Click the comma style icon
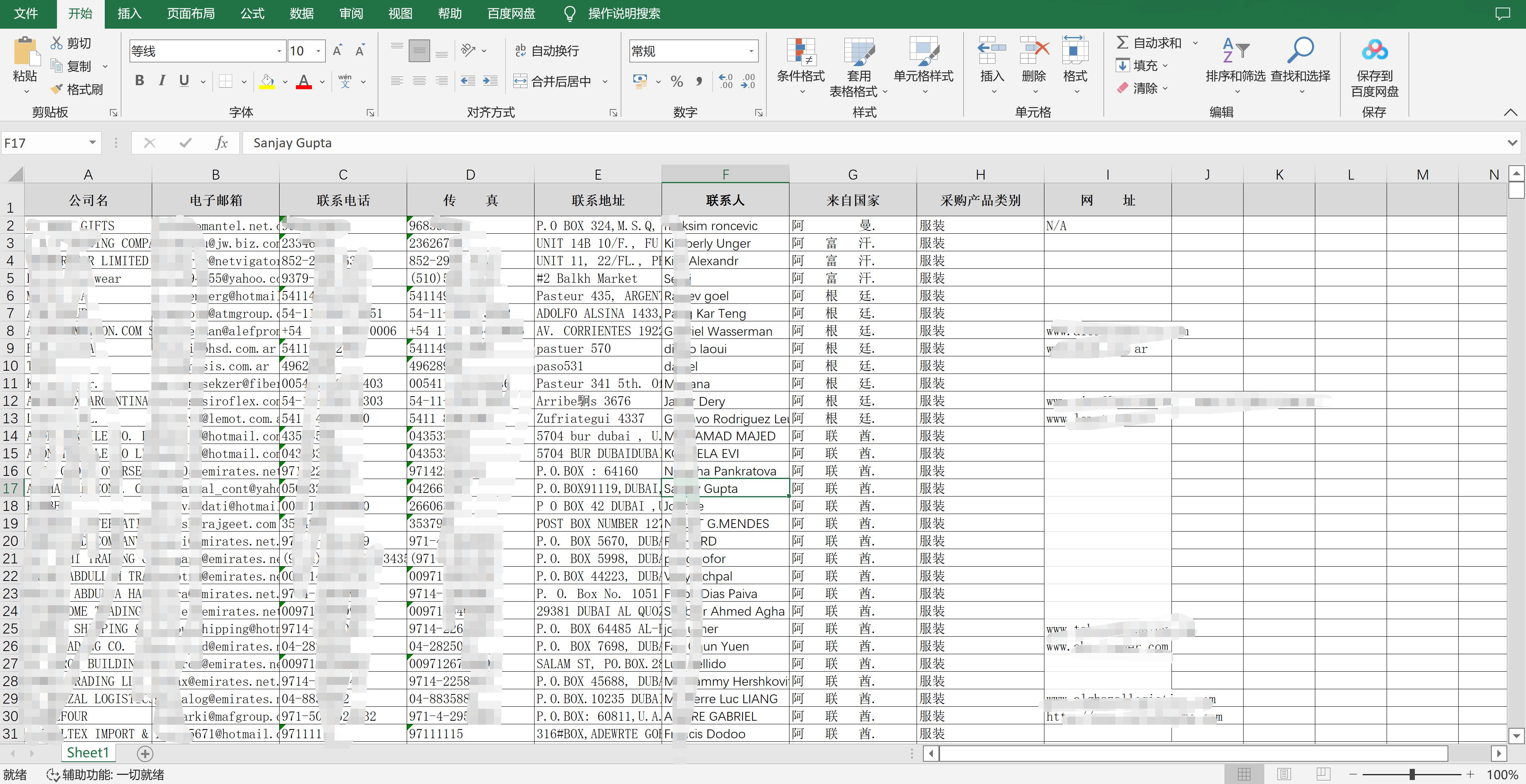1526x784 pixels. 699,81
